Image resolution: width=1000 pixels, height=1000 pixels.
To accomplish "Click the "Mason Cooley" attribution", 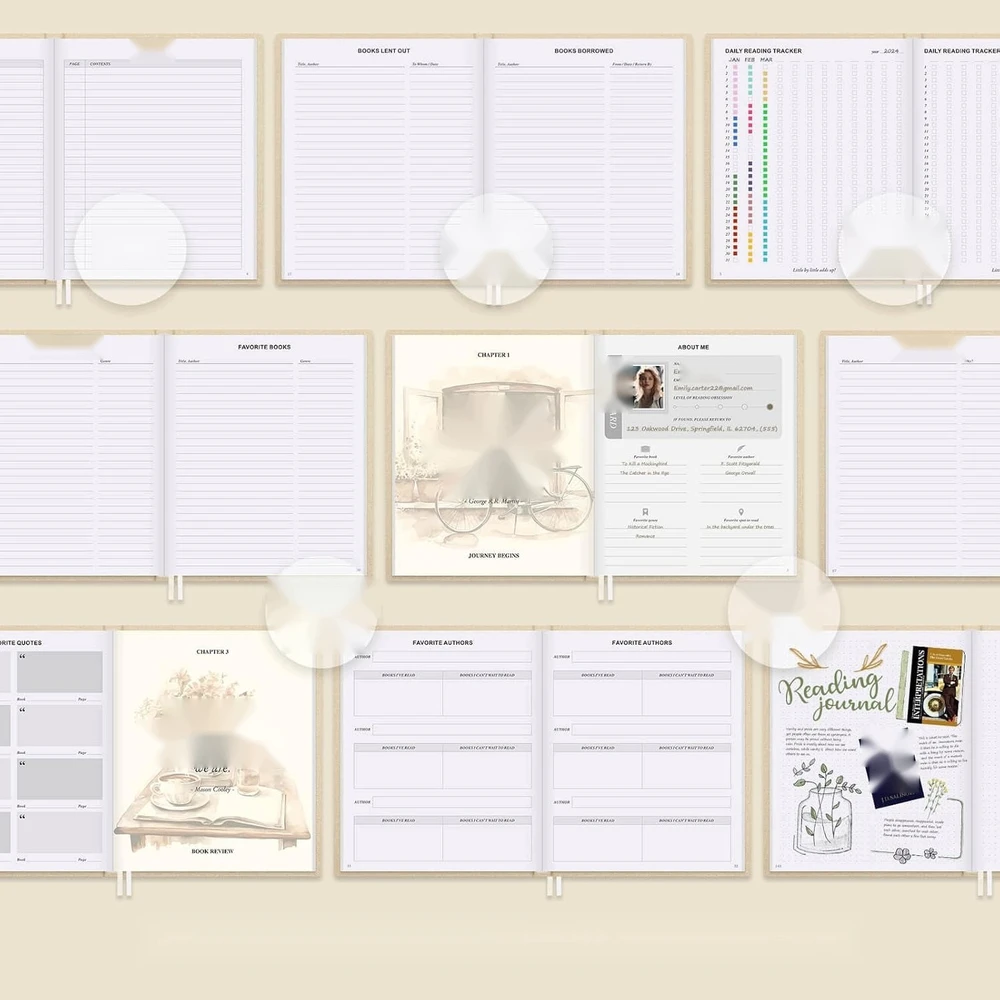I will click(212, 790).
